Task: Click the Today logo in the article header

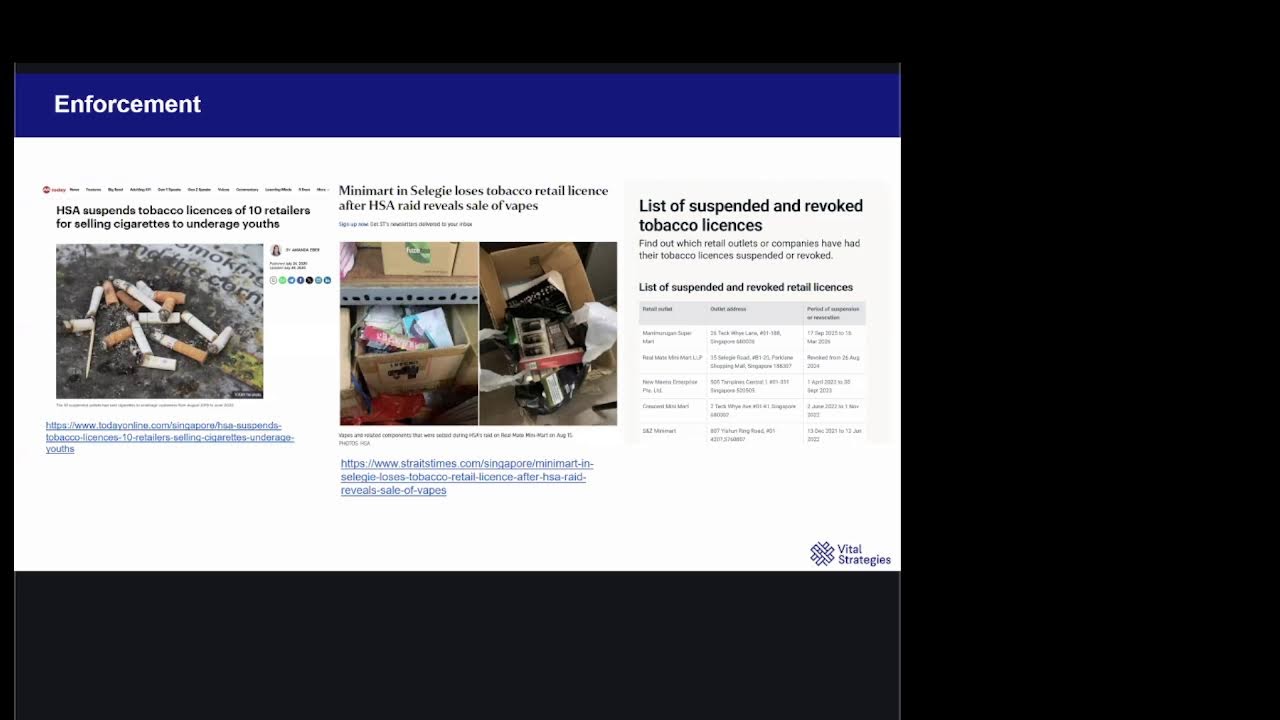Action: [54, 189]
